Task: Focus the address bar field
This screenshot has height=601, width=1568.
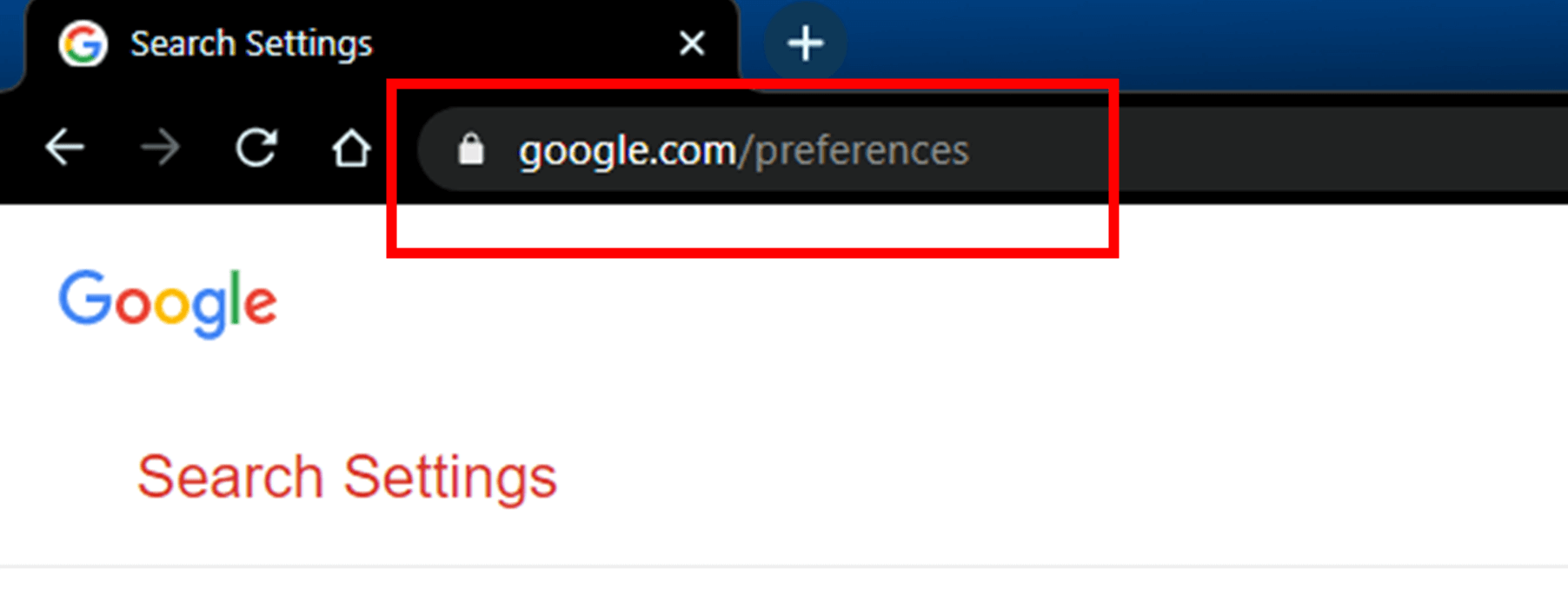Action: [991, 149]
